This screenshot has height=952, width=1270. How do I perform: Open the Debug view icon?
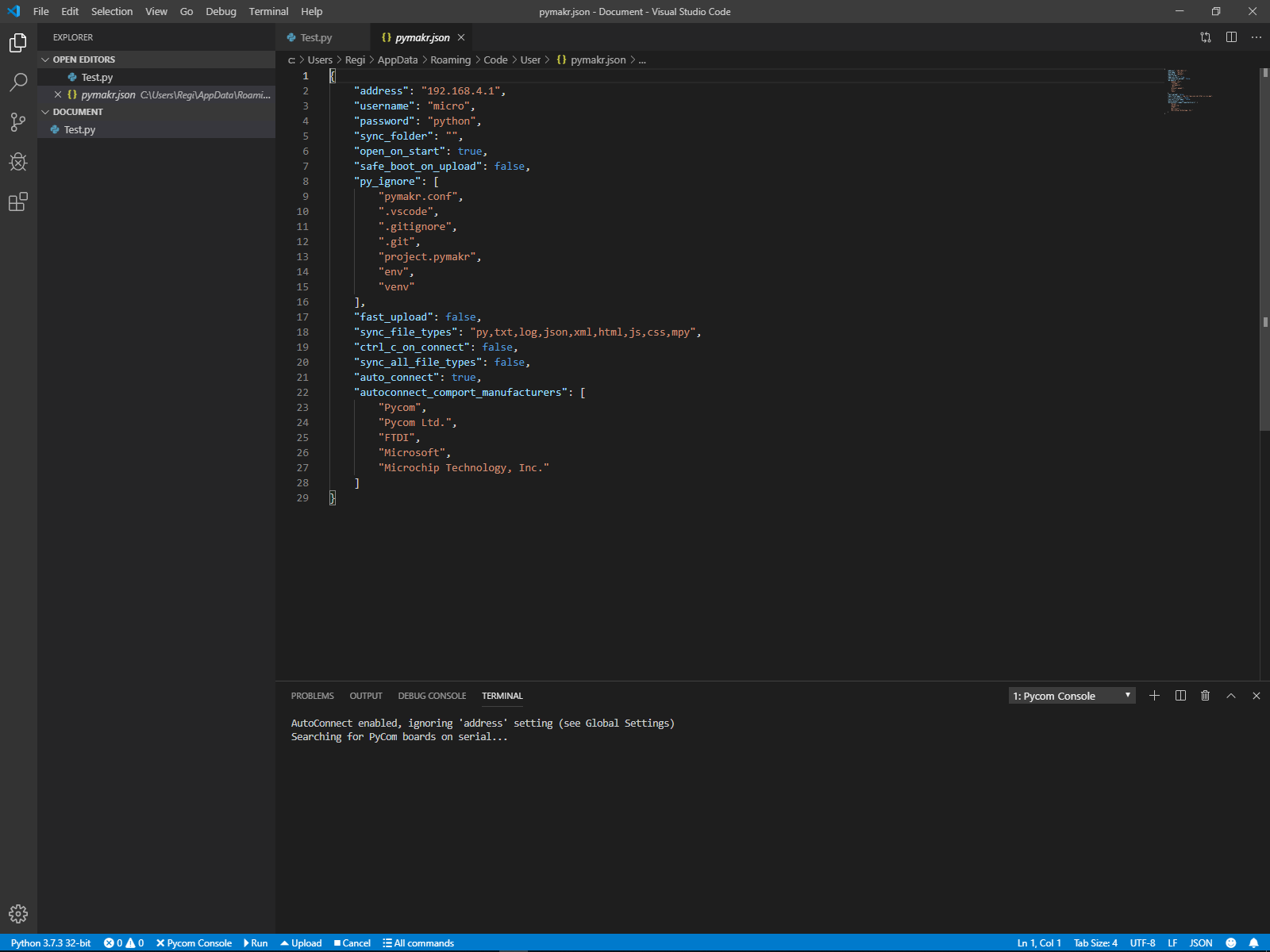(18, 162)
